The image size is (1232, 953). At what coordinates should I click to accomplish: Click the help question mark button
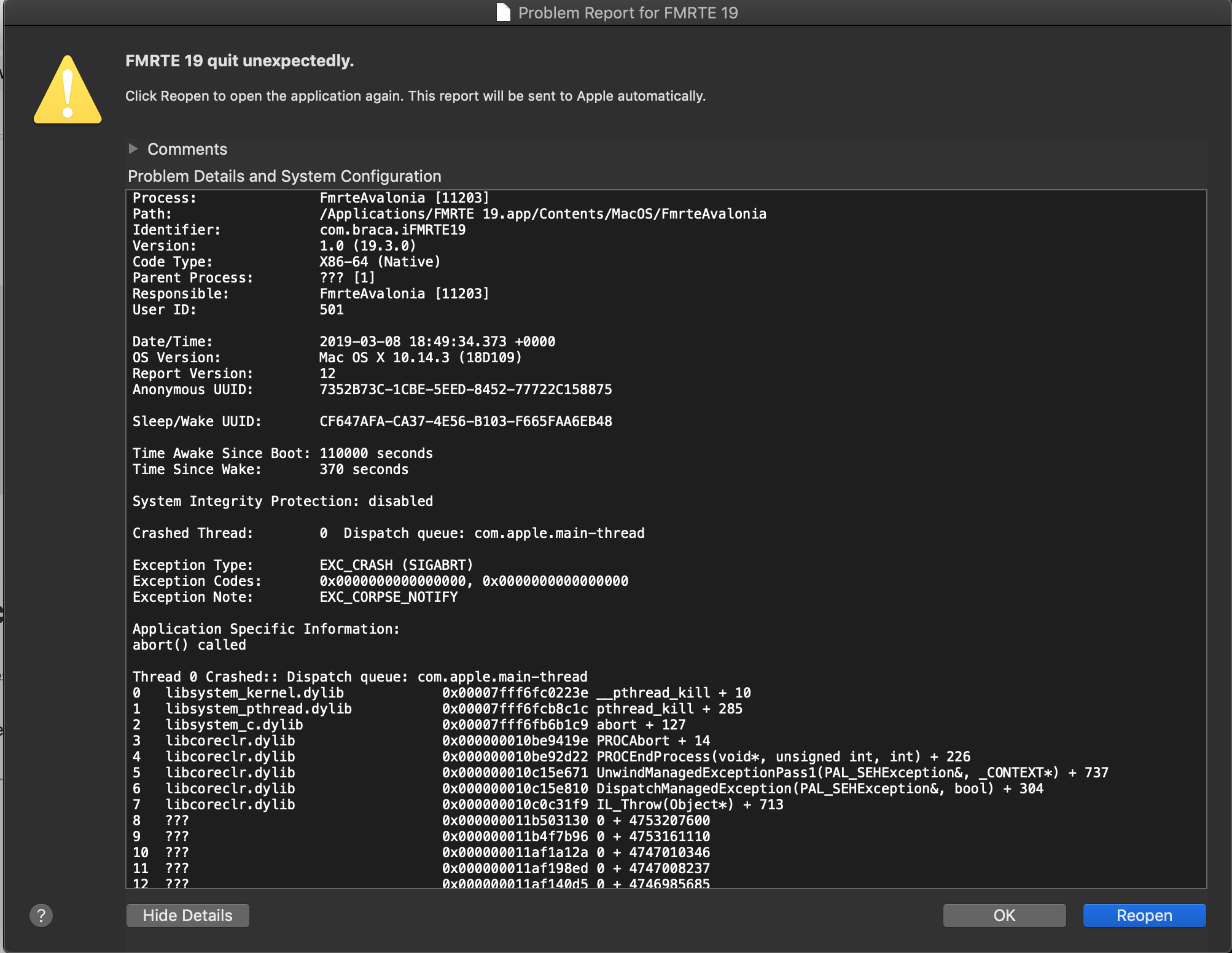pyautogui.click(x=41, y=916)
